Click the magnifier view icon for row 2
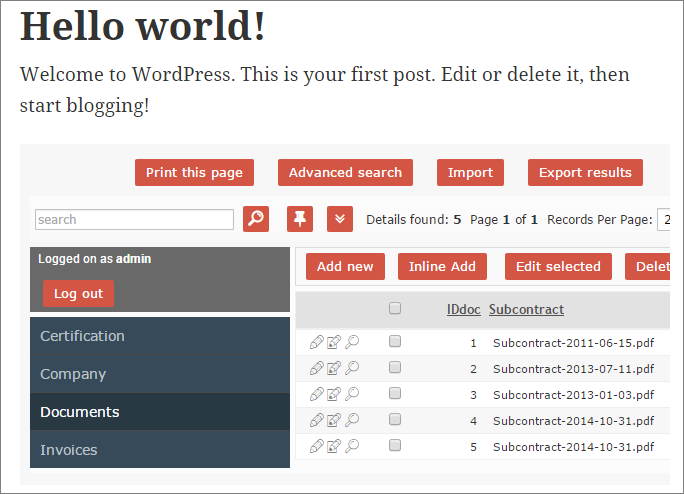Viewport: 684px width, 494px height. click(352, 368)
